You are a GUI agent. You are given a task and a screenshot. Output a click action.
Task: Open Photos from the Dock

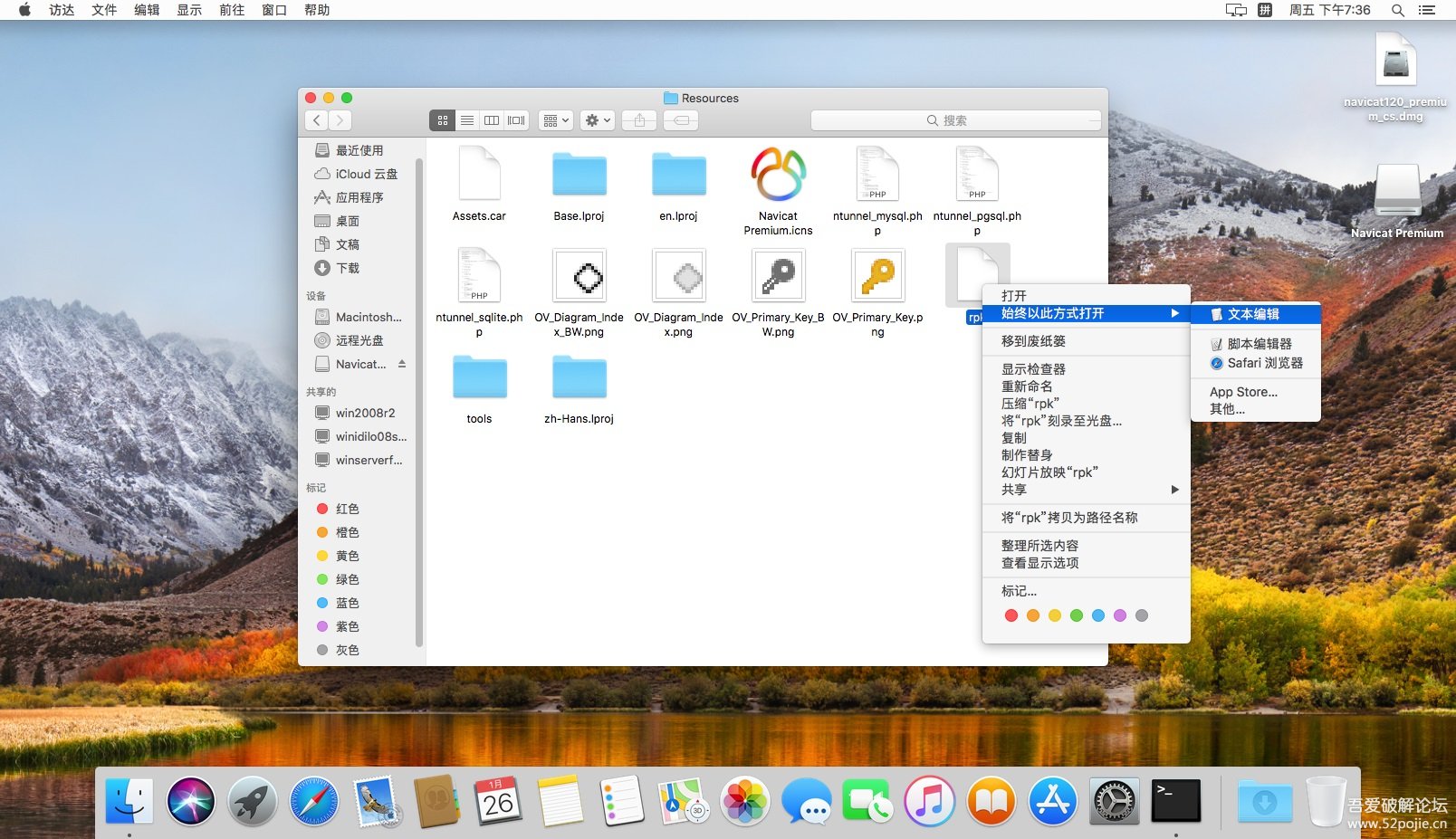pyautogui.click(x=745, y=801)
